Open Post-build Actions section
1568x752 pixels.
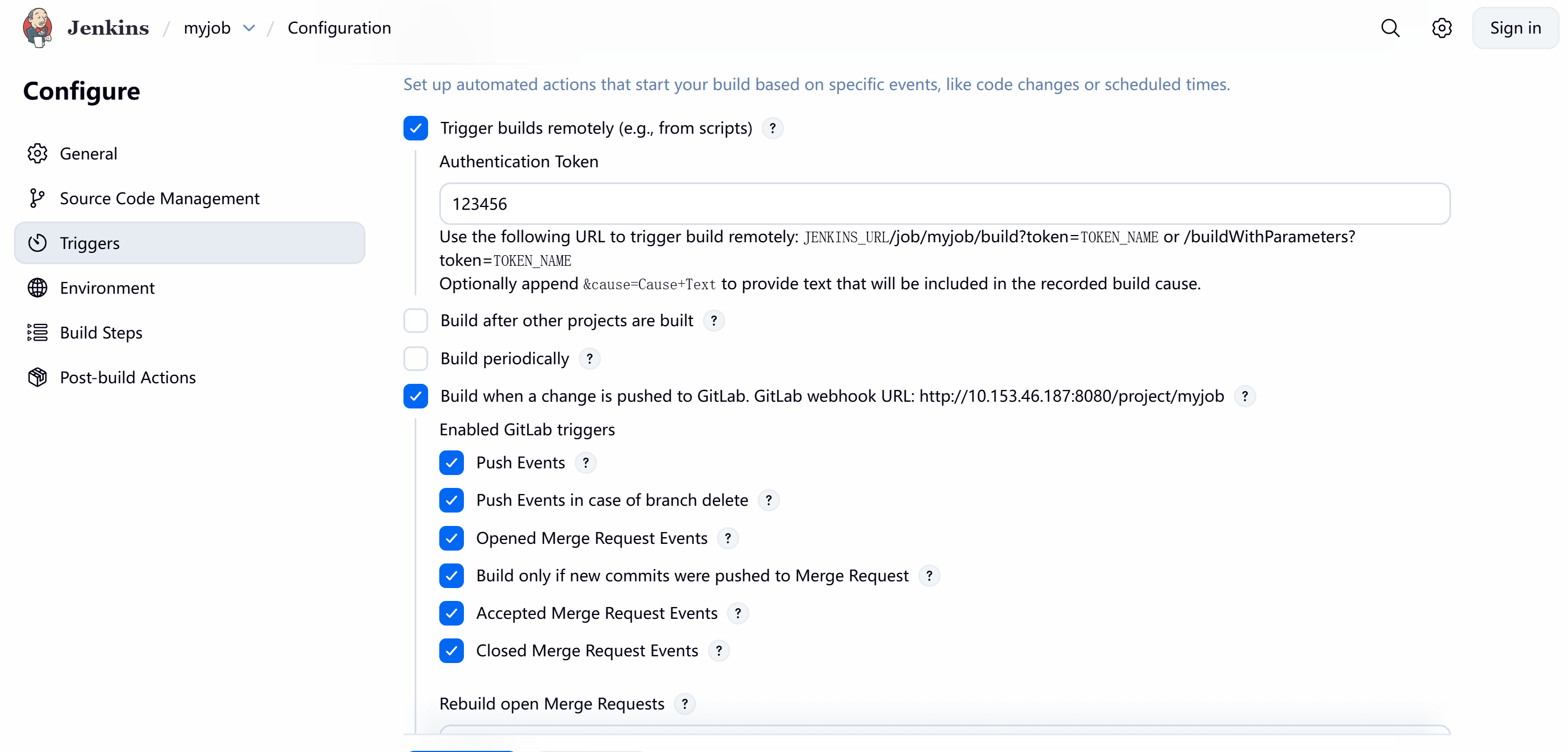(128, 377)
